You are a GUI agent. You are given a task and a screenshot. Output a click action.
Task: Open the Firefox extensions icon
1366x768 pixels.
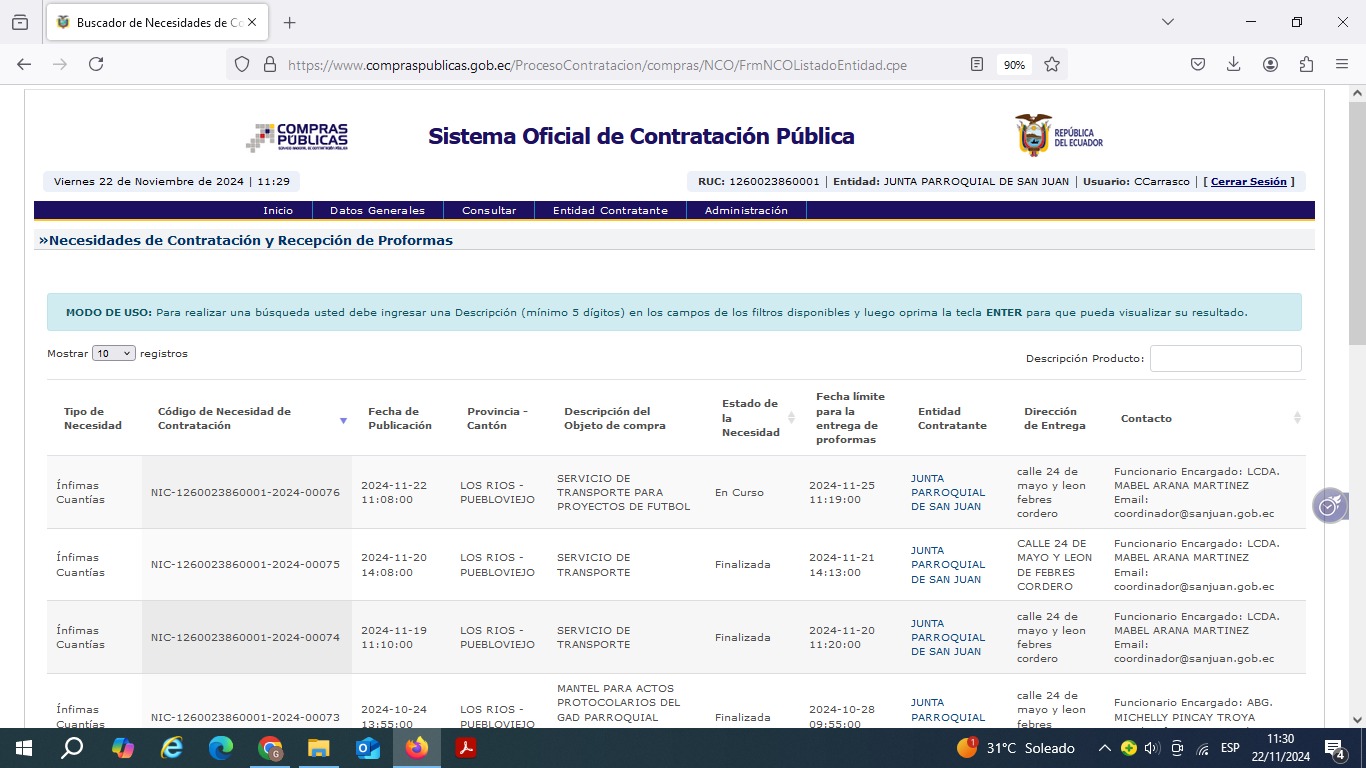tap(1306, 64)
